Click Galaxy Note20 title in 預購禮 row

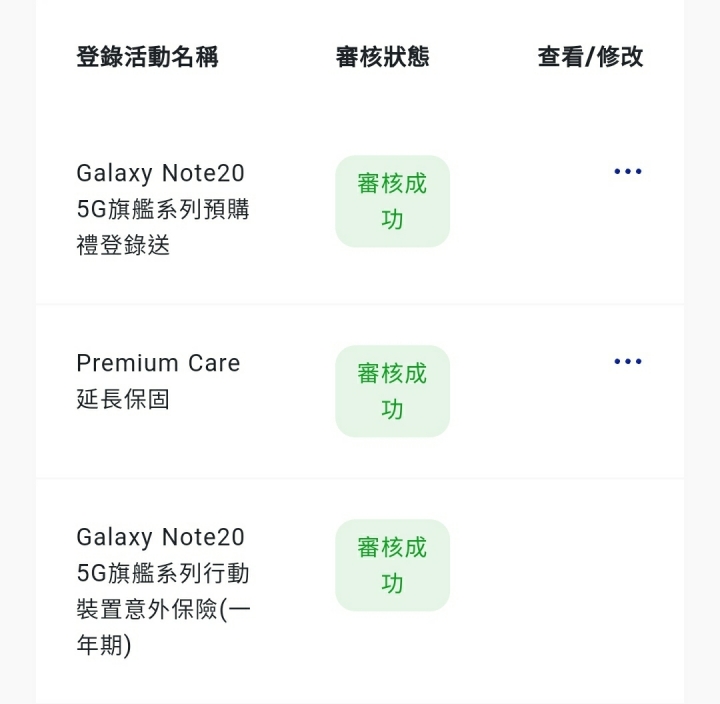click(160, 173)
